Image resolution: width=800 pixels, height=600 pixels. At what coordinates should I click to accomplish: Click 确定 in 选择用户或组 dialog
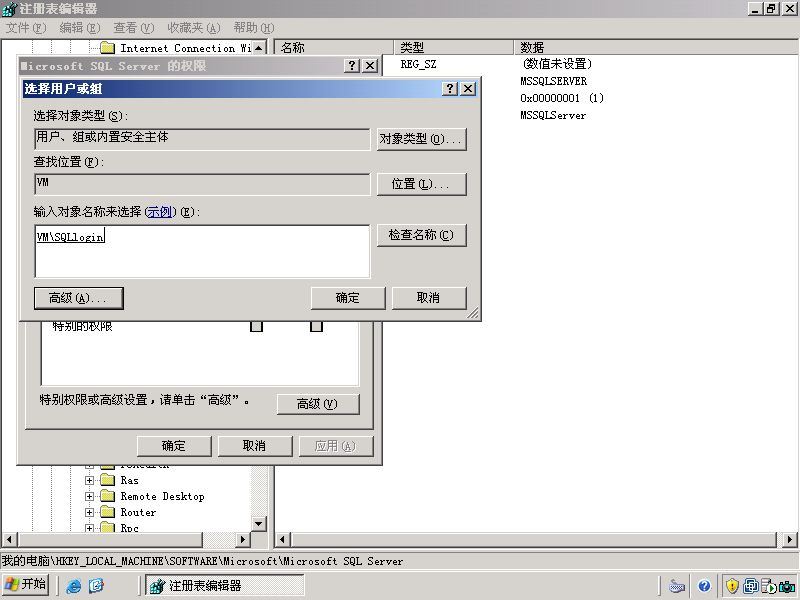tap(348, 298)
